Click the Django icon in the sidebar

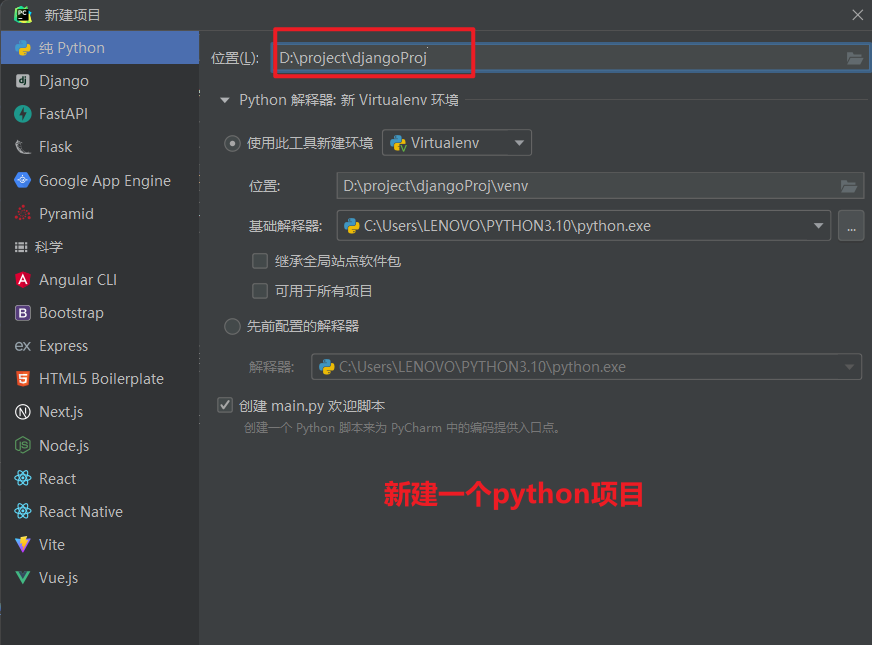point(23,81)
